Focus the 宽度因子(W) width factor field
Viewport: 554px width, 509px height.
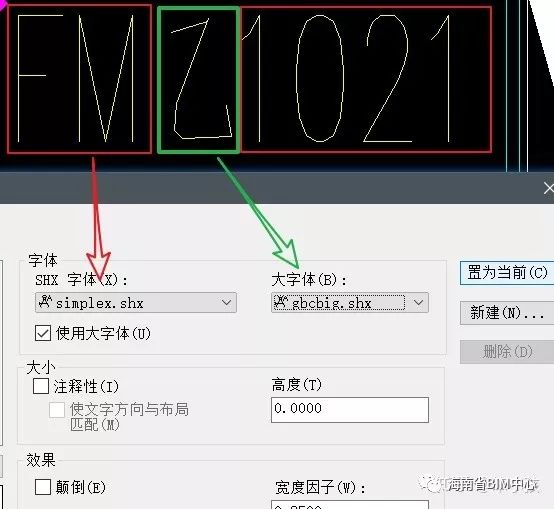[350, 505]
